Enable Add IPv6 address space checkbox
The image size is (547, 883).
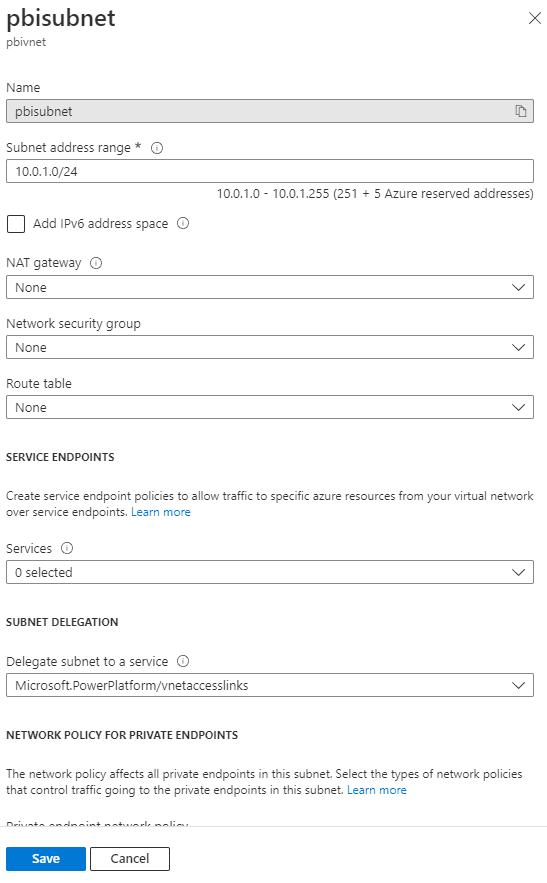pyautogui.click(x=16, y=224)
